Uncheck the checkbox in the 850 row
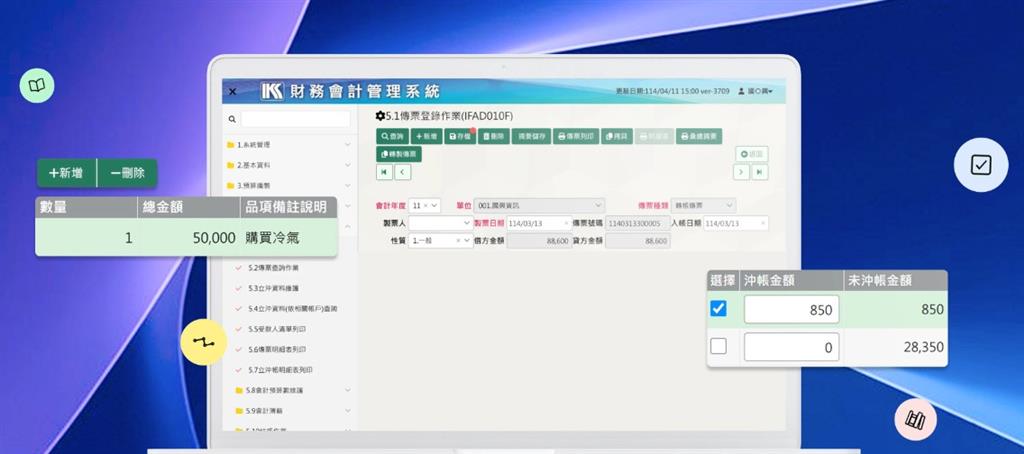This screenshot has width=1024, height=454. (x=718, y=309)
